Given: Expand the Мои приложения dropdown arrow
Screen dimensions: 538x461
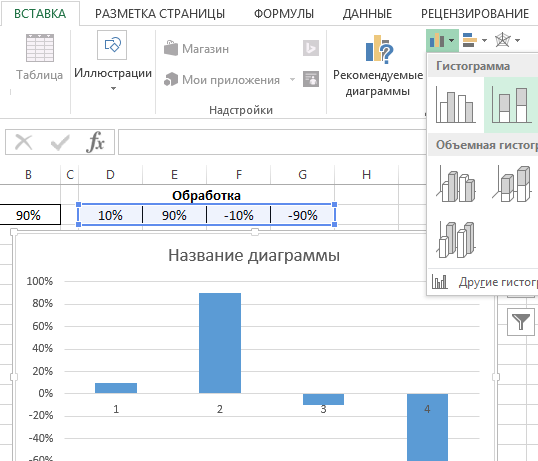Looking at the screenshot, I should (292, 80).
